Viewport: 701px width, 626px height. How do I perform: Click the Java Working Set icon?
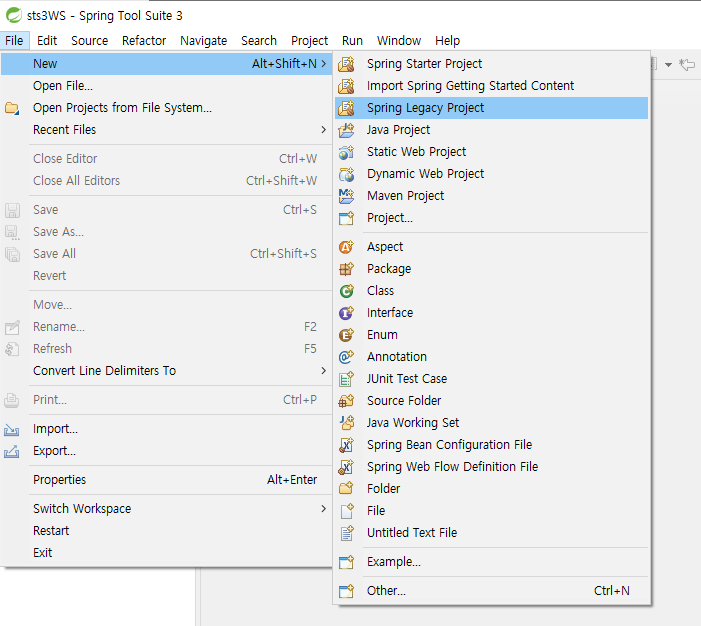[346, 423]
